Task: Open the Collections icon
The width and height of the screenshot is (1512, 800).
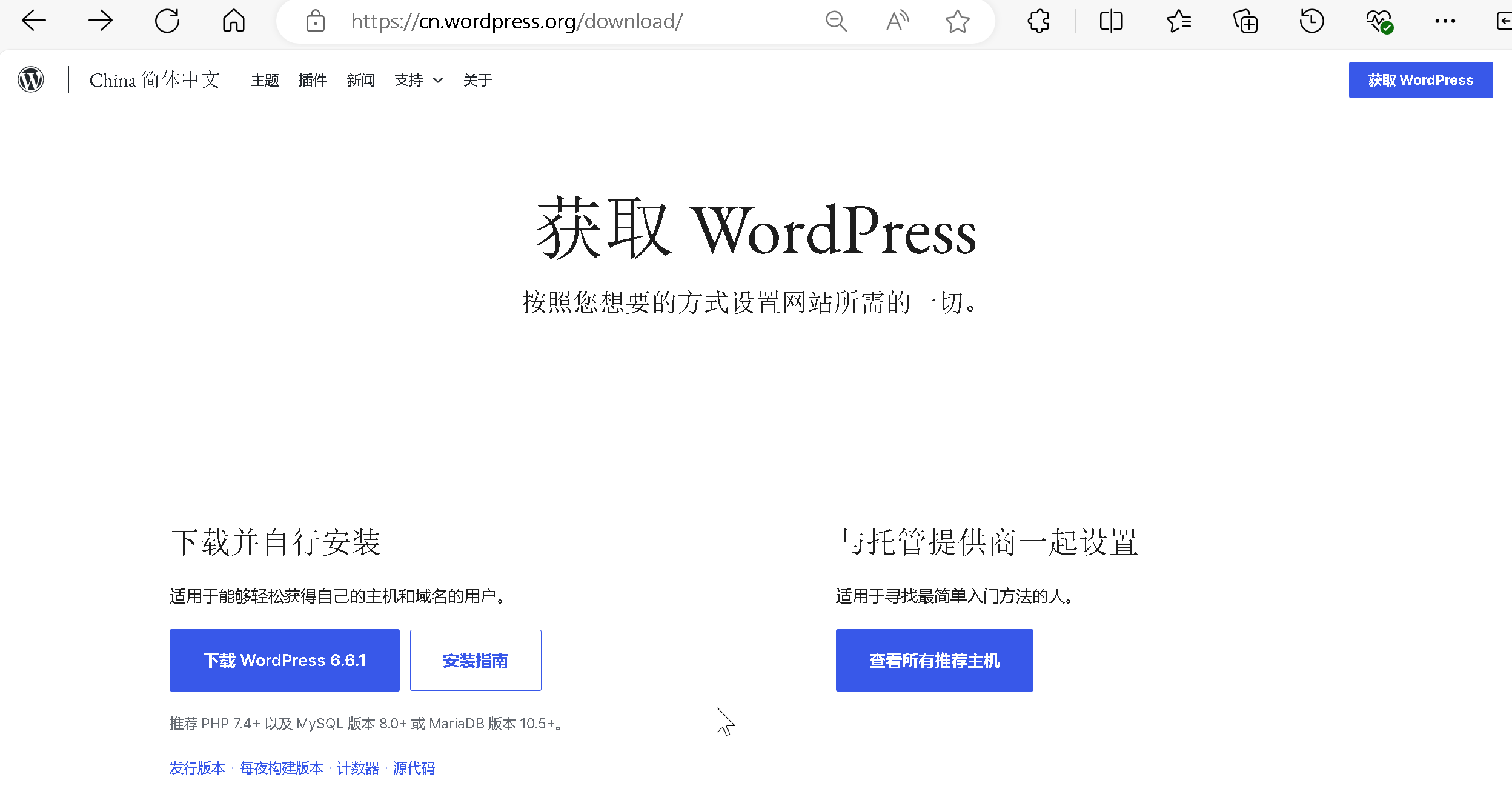Action: (1245, 22)
